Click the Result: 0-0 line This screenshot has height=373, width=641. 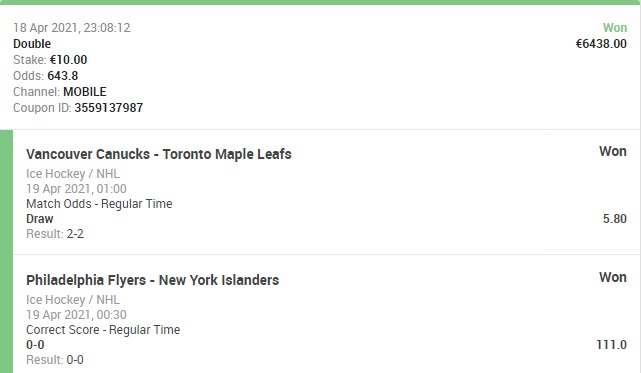(55, 360)
